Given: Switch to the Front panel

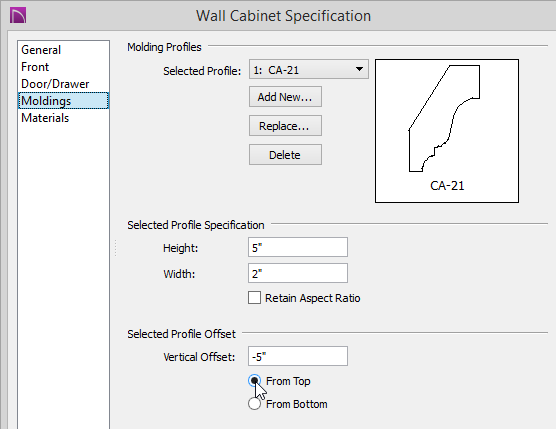Looking at the screenshot, I should tap(35, 67).
